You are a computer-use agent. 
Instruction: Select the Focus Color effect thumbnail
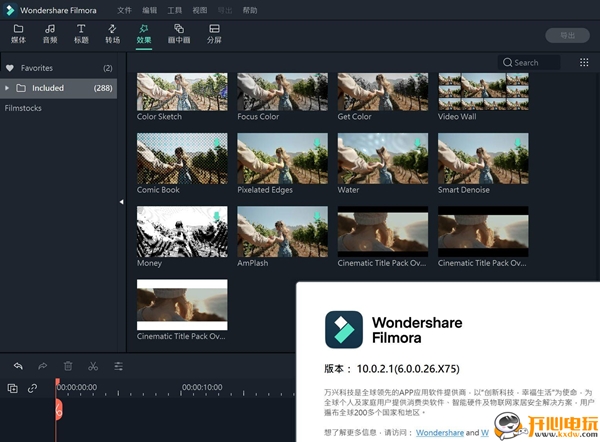click(282, 92)
